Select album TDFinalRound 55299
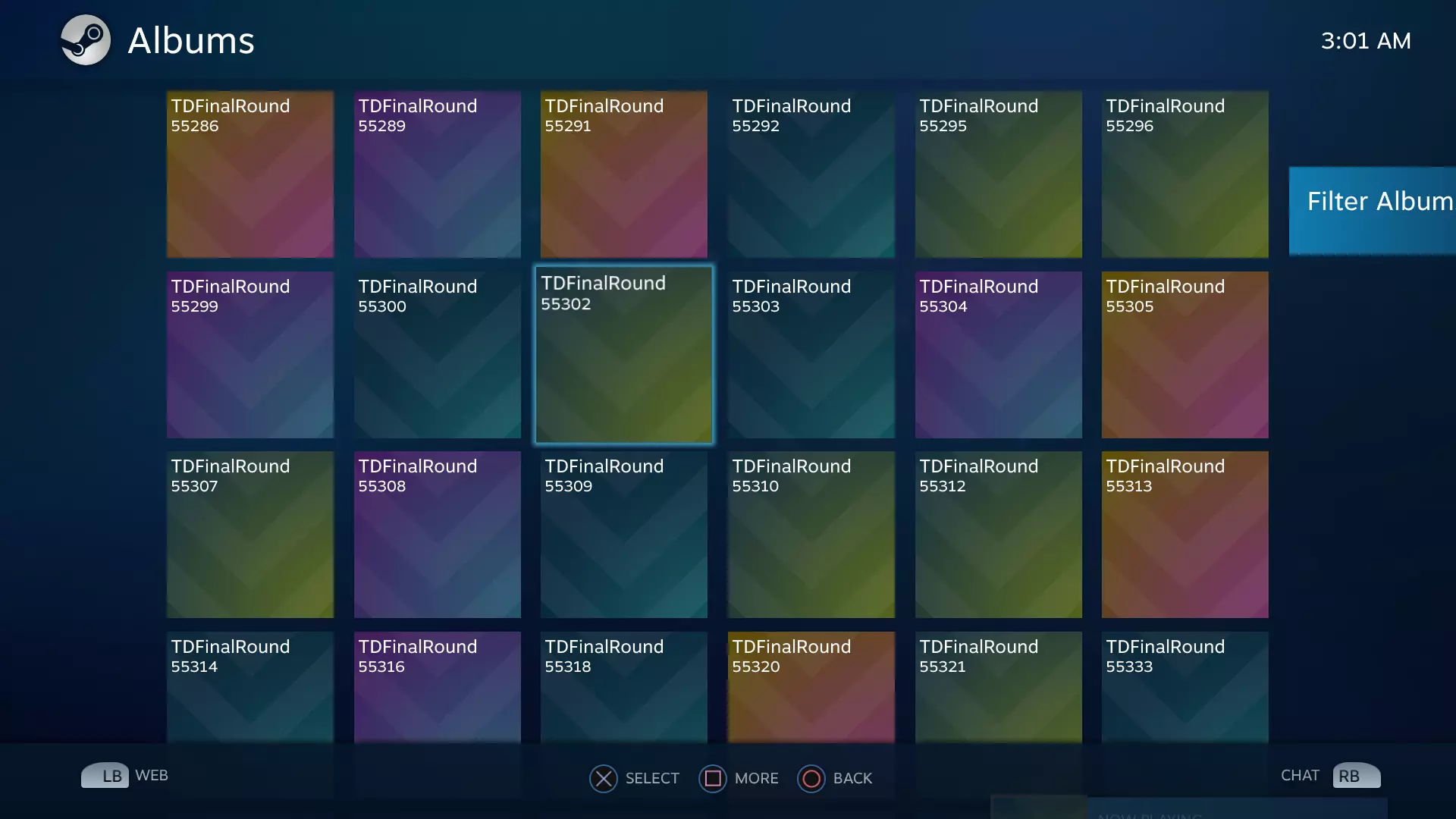This screenshot has height=819, width=1456. click(250, 355)
